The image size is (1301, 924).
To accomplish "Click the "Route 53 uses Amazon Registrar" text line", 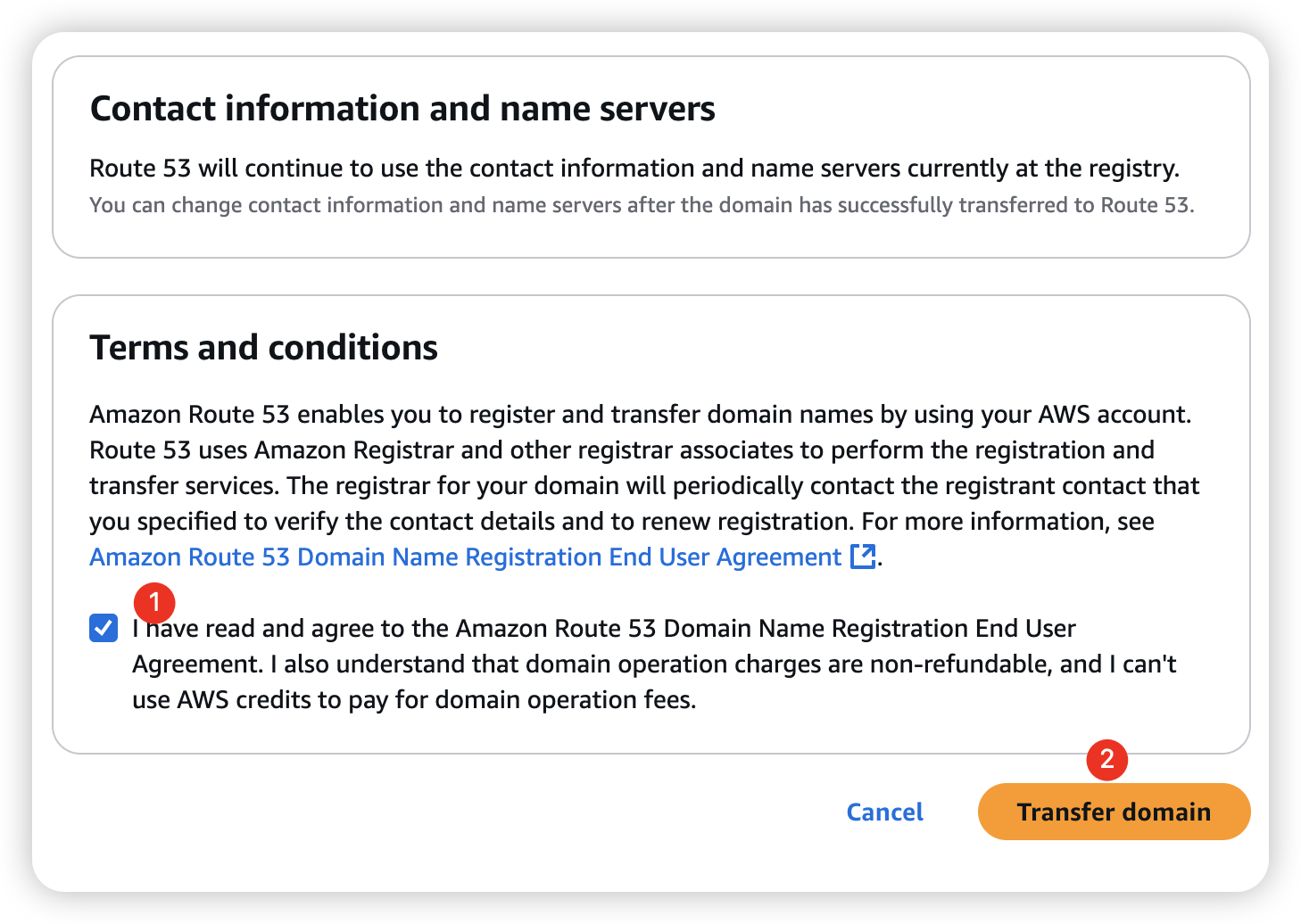I will coord(621,450).
